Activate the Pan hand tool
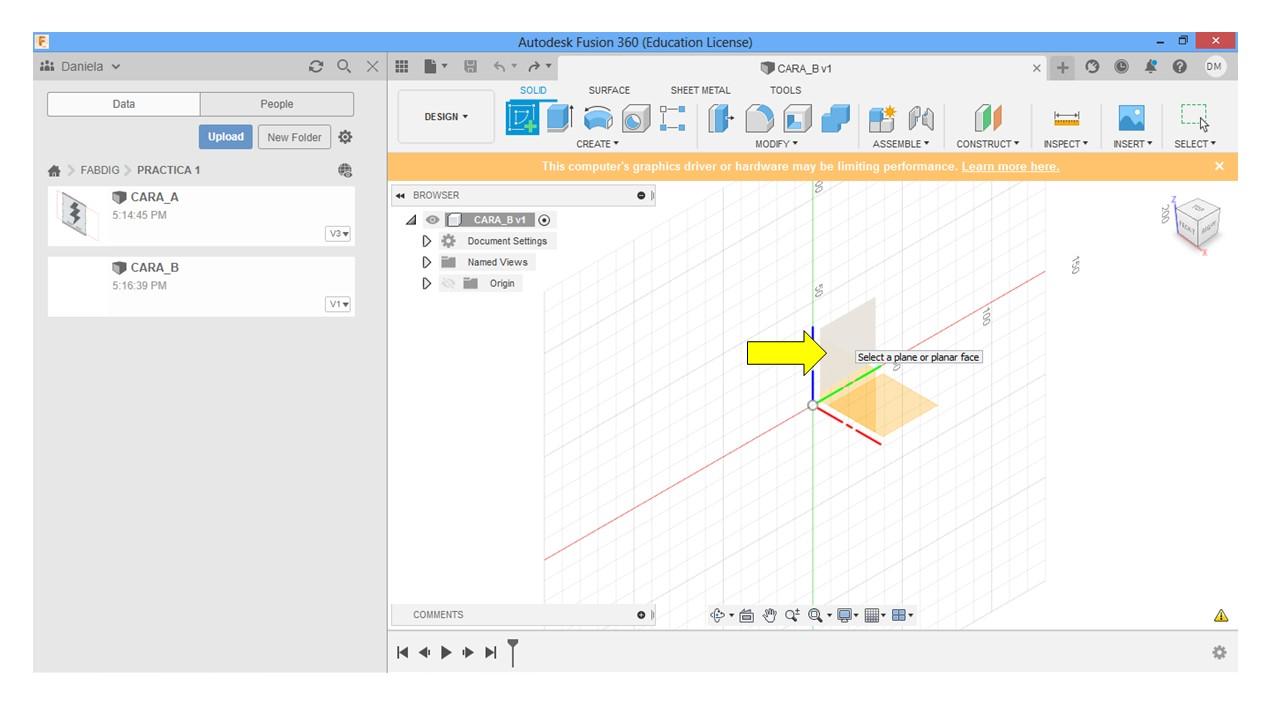 (769, 616)
